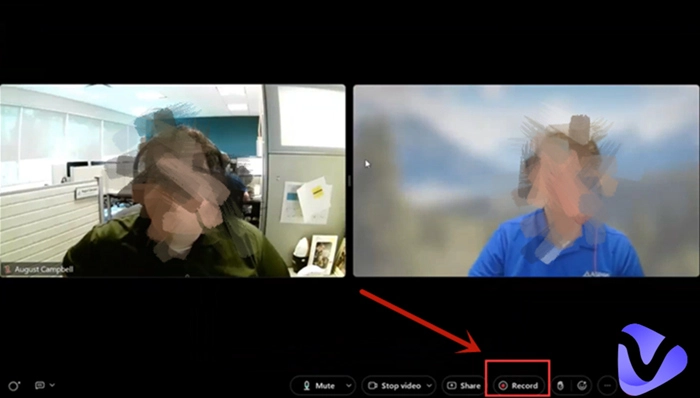Raise hand with the hand icon
The image size is (700, 398).
pyautogui.click(x=560, y=386)
